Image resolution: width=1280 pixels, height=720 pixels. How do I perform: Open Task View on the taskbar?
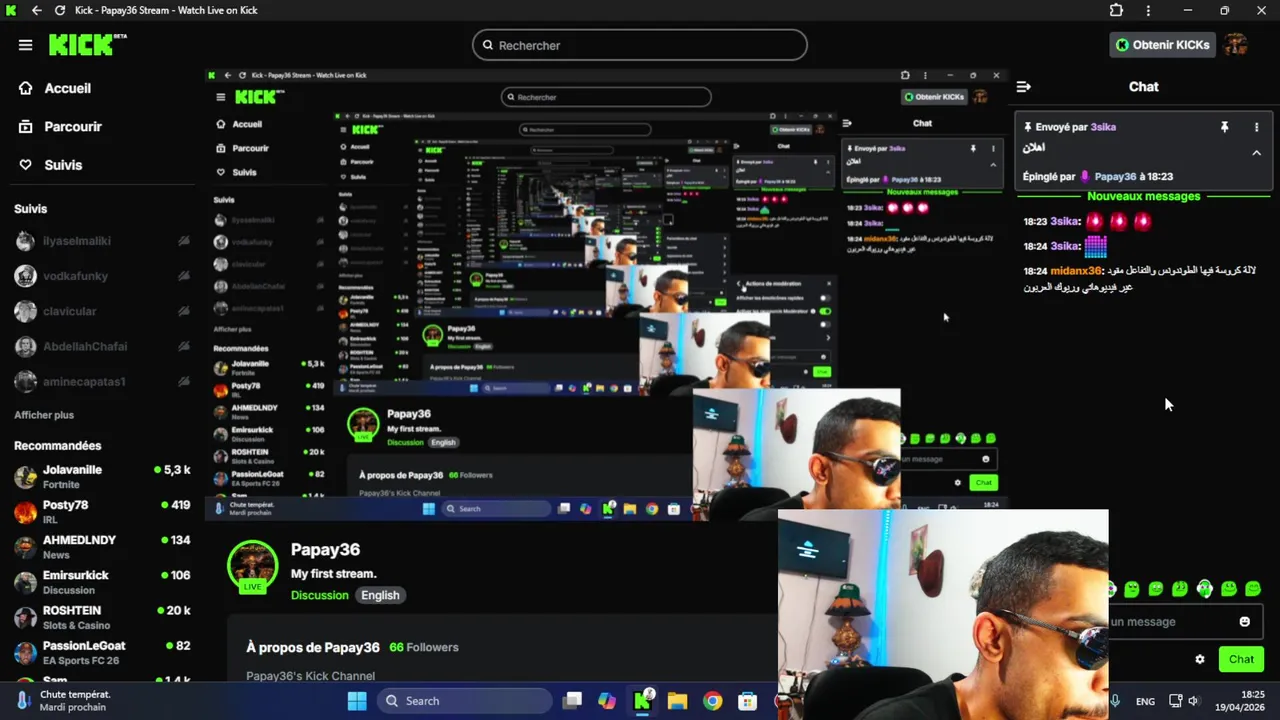(x=572, y=701)
